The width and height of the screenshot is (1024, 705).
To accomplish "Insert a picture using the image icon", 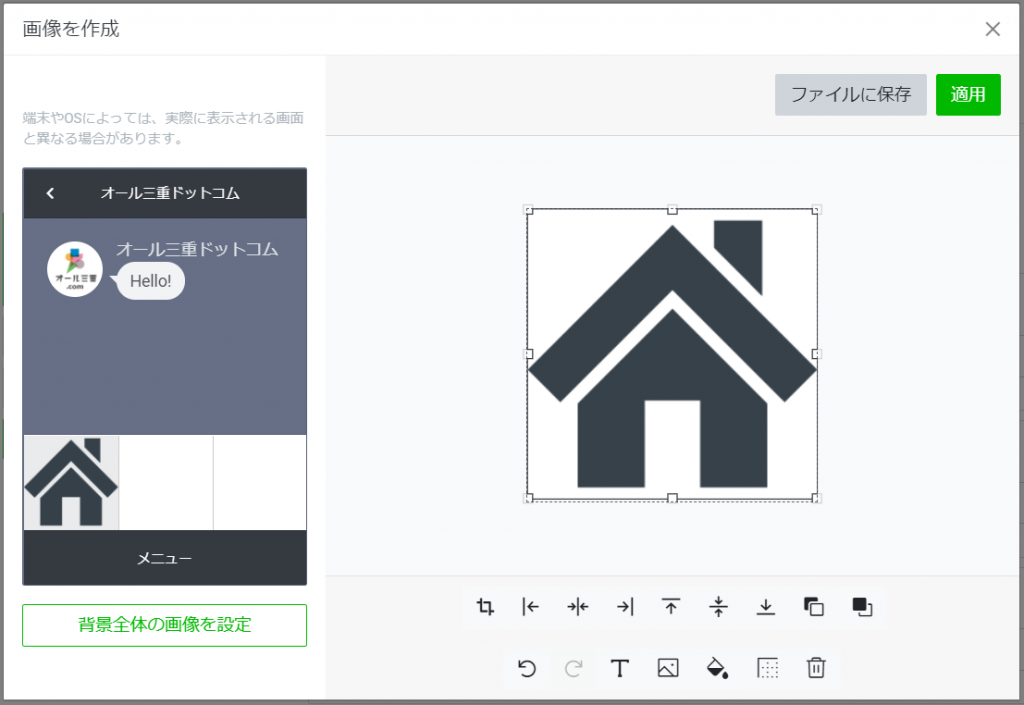I will point(668,668).
